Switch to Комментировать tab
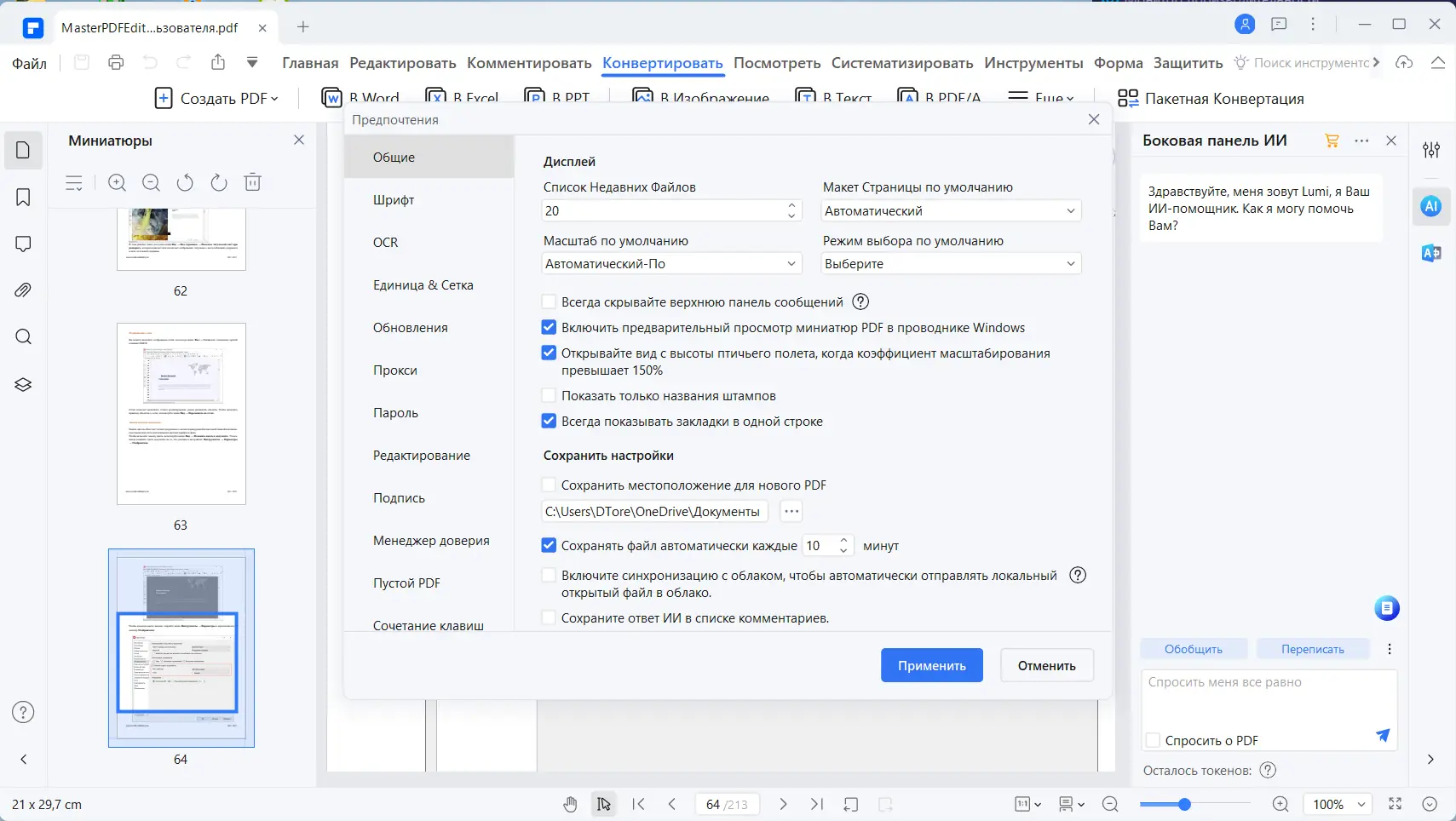Image resolution: width=1456 pixels, height=821 pixels. click(x=529, y=63)
